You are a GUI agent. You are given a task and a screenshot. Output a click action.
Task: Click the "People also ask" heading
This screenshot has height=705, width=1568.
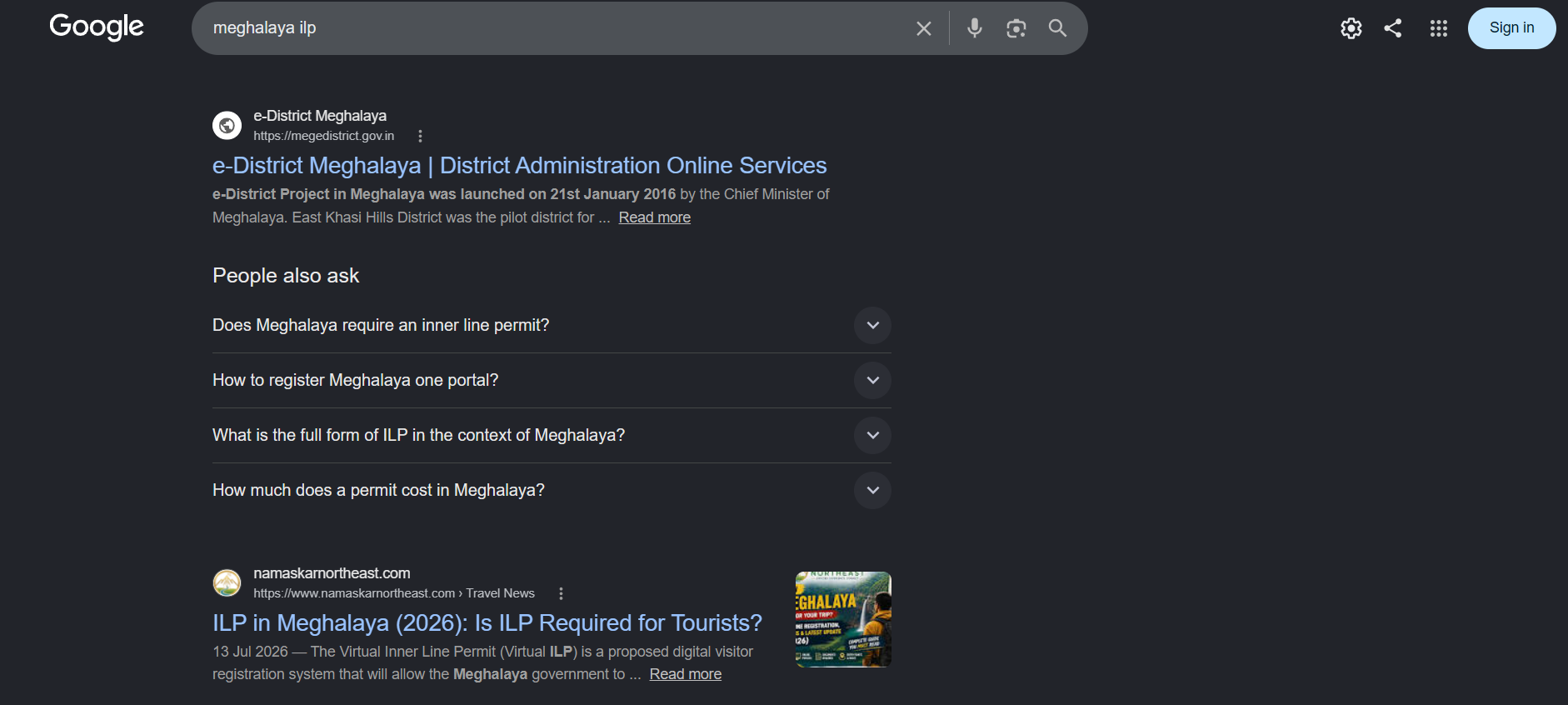tap(286, 276)
